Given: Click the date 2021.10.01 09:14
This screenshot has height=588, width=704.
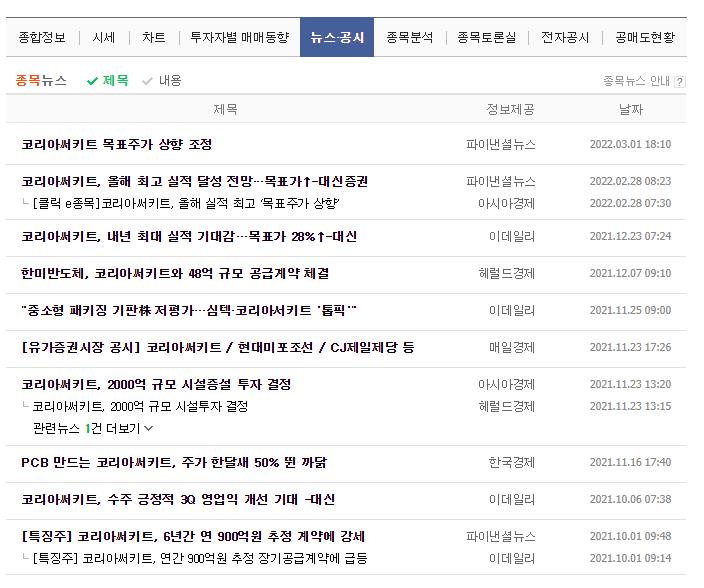Looking at the screenshot, I should [630, 558].
